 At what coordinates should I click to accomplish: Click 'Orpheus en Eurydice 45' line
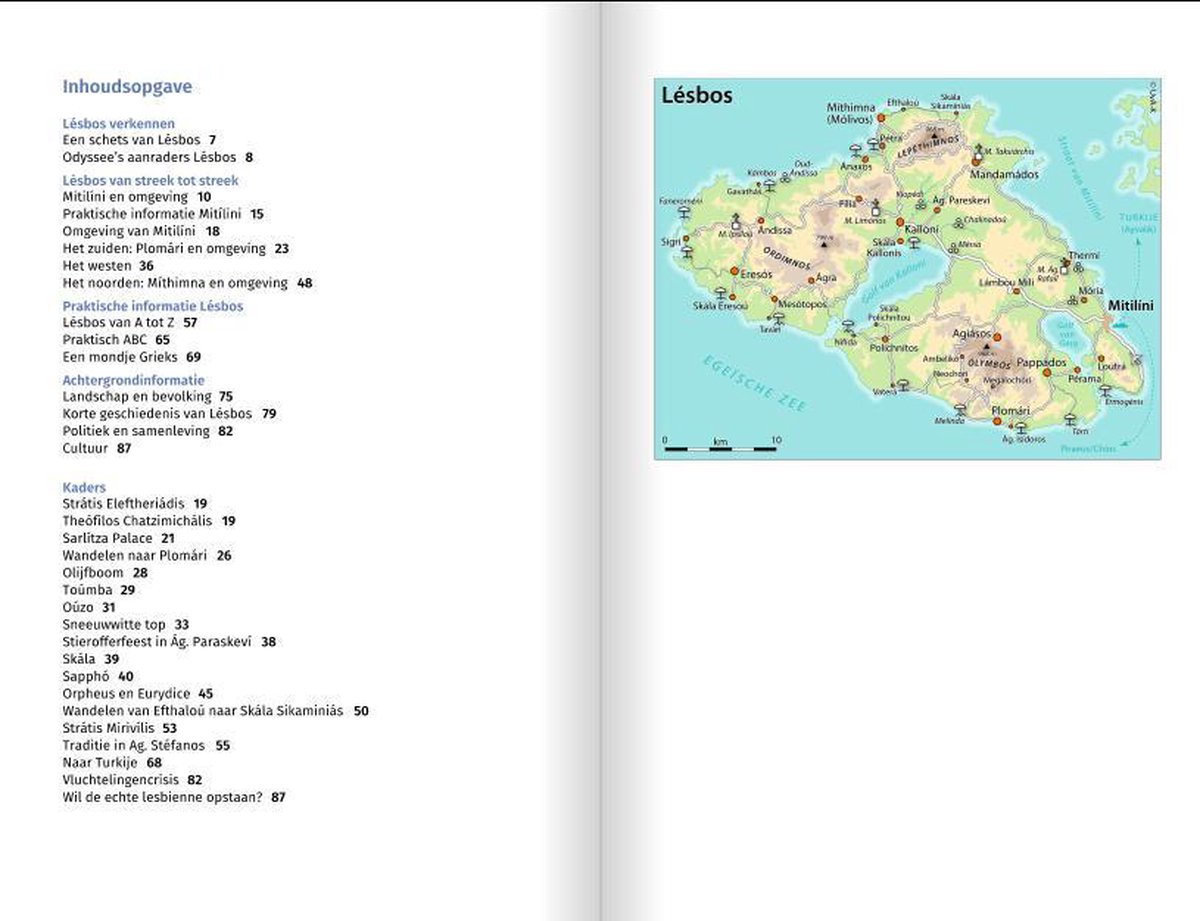(x=138, y=693)
